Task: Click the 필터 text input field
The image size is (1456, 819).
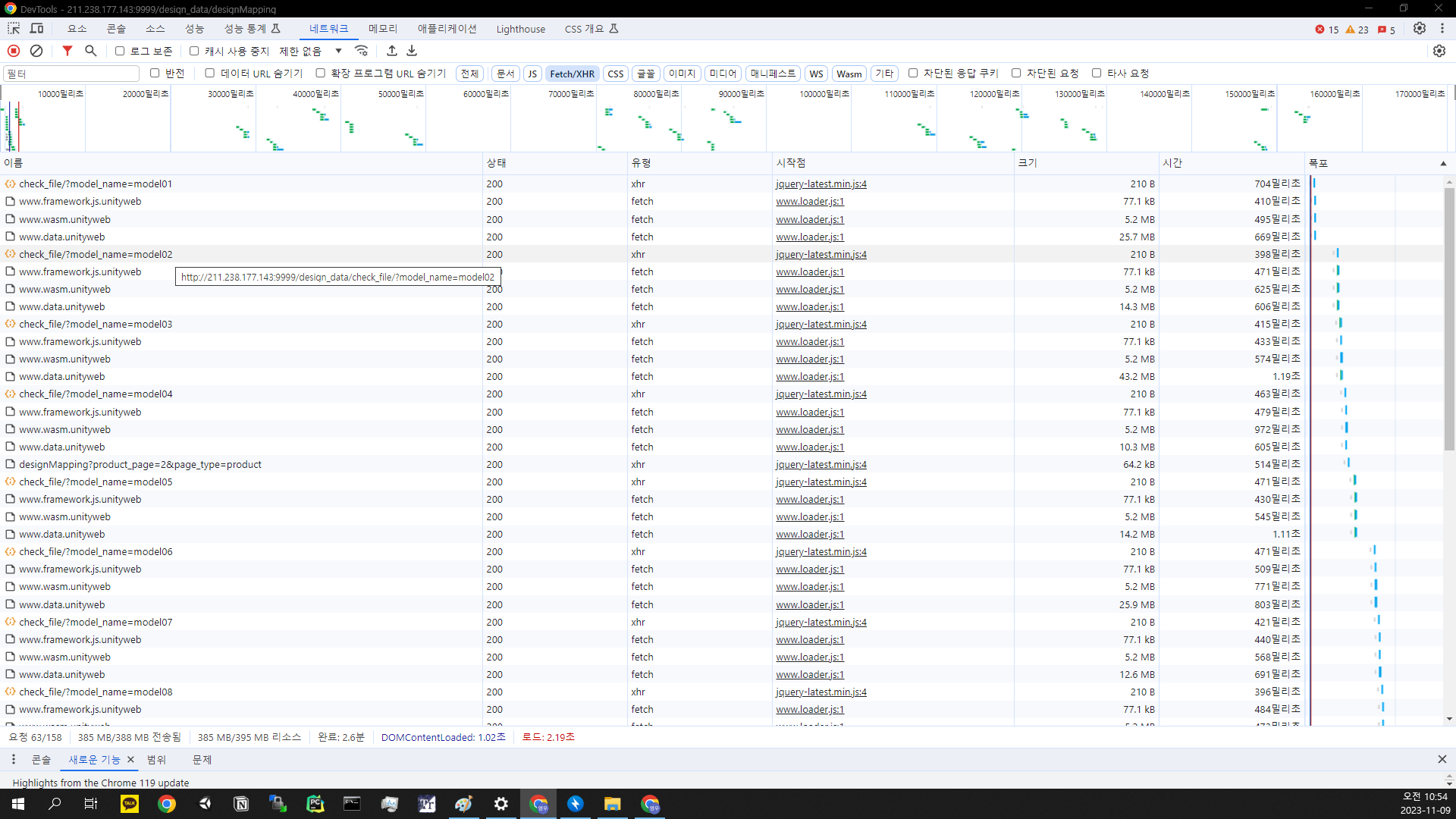Action: 71,74
